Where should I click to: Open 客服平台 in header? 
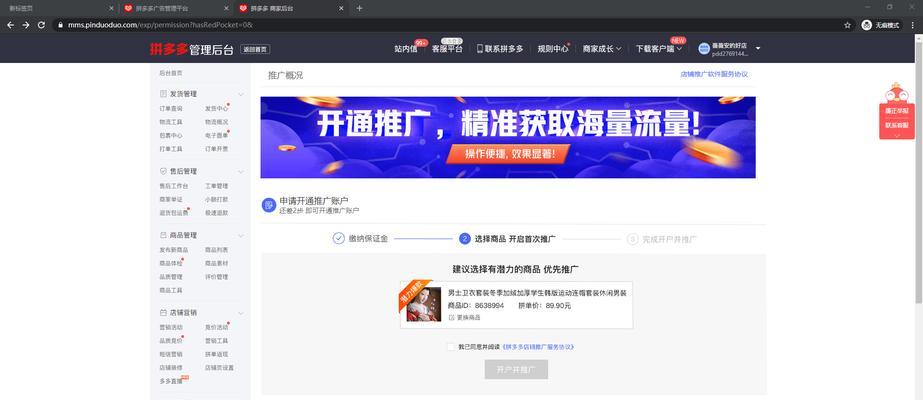tap(447, 49)
